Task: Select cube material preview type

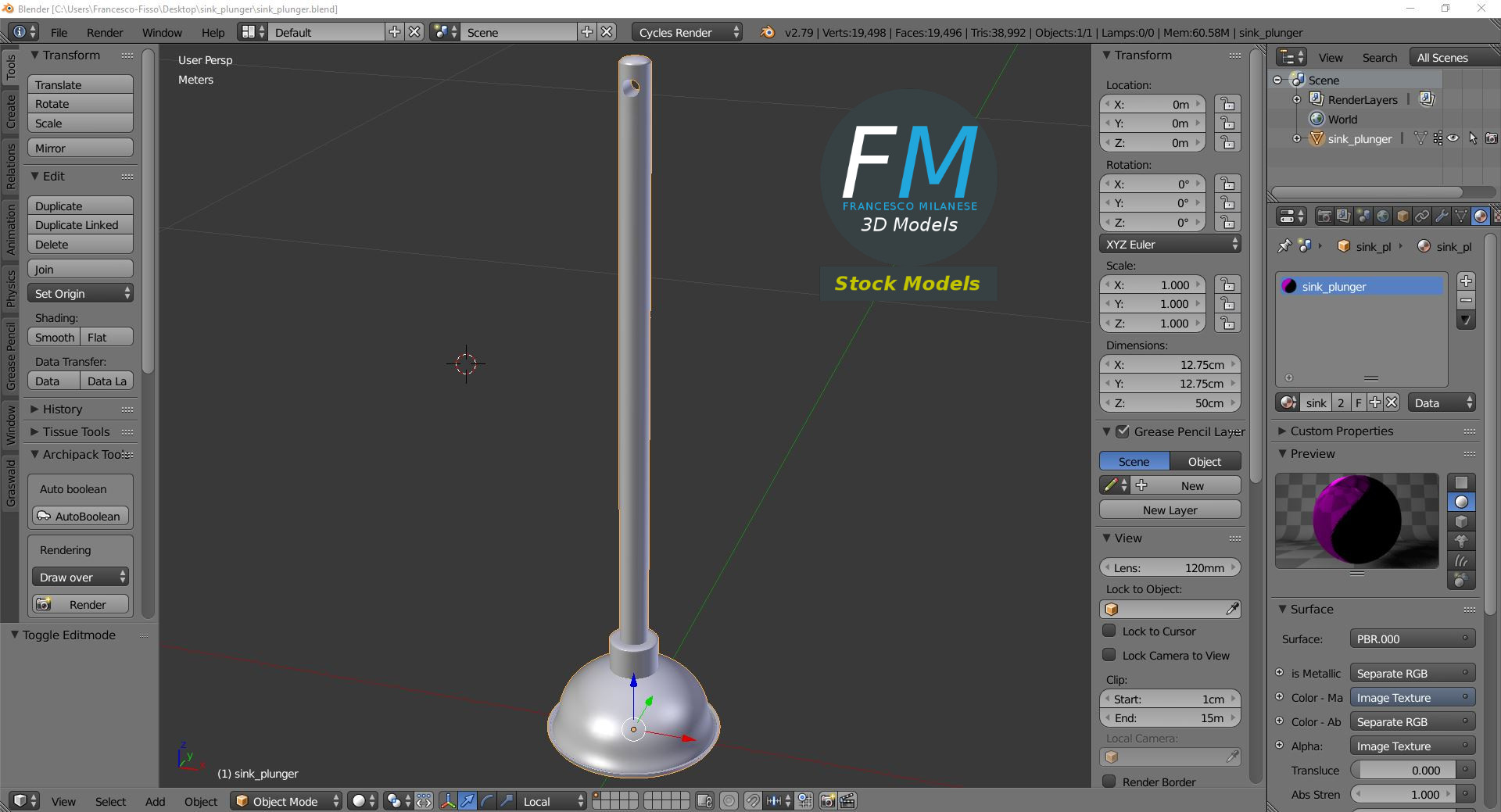Action: 1461,522
